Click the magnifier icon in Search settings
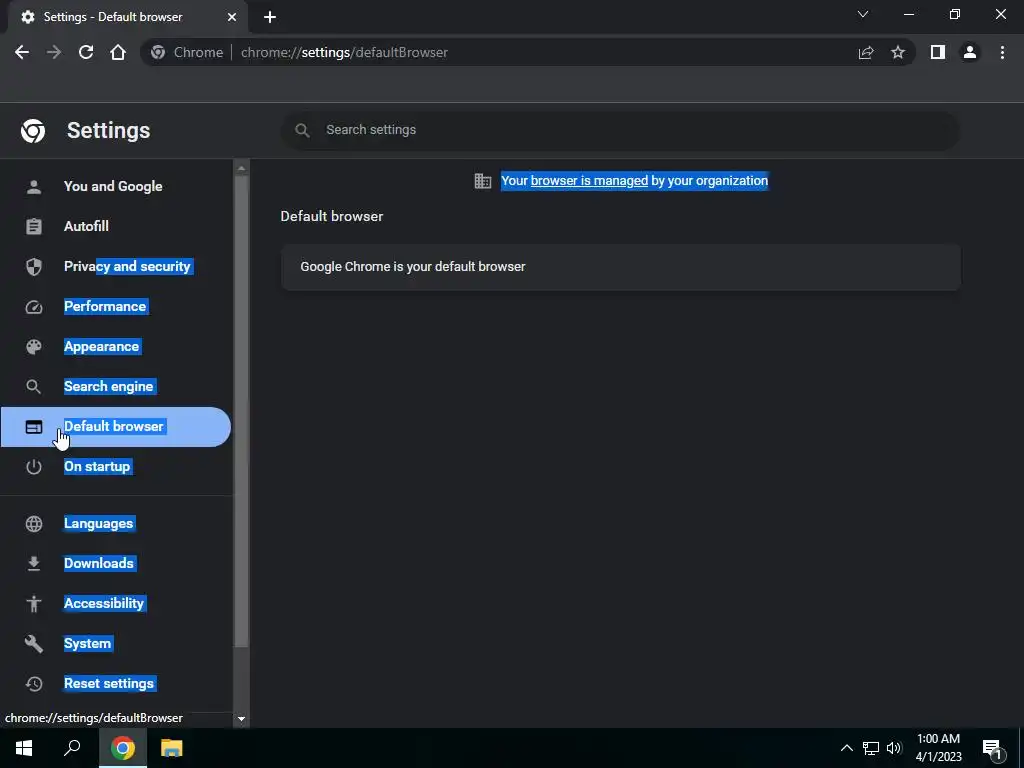 point(302,130)
